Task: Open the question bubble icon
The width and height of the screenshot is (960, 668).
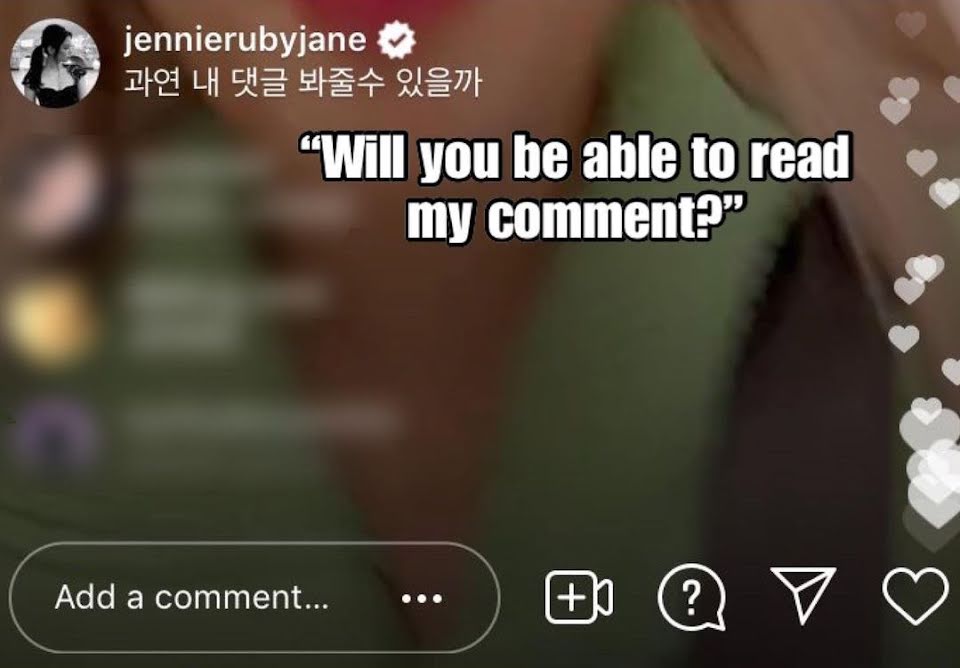Action: (x=692, y=597)
